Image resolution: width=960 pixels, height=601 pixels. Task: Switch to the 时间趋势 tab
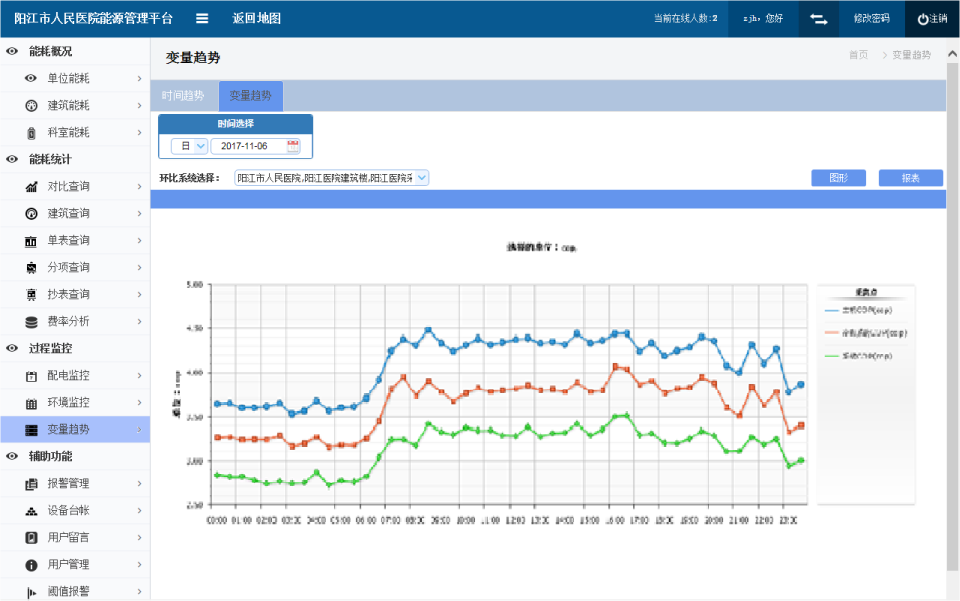click(x=183, y=96)
